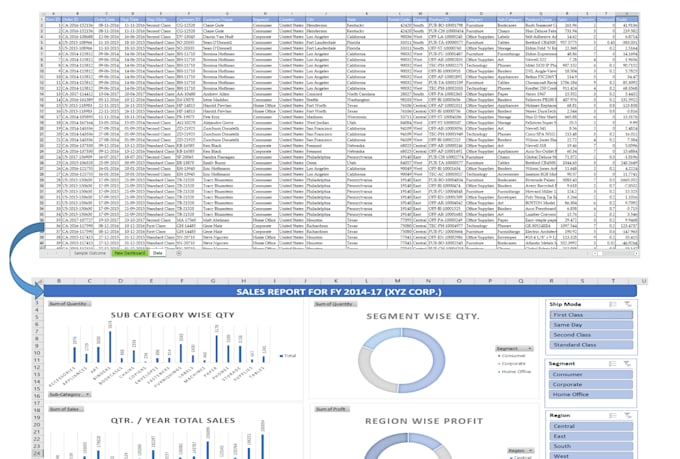The image size is (680, 459).
Task: Toggle South in the Region slicer
Action: click(591, 446)
